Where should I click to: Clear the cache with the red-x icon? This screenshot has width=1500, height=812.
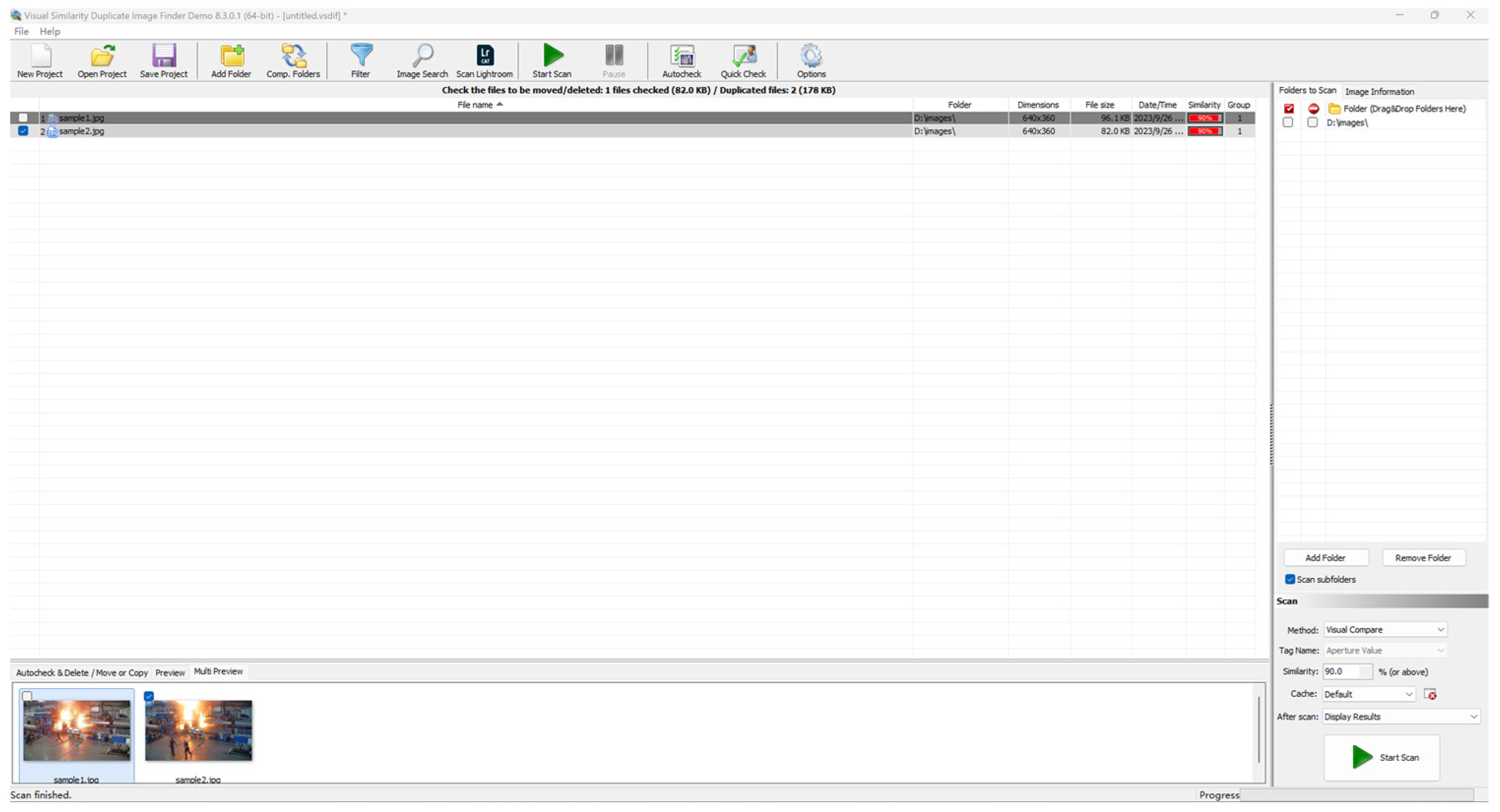(x=1430, y=694)
